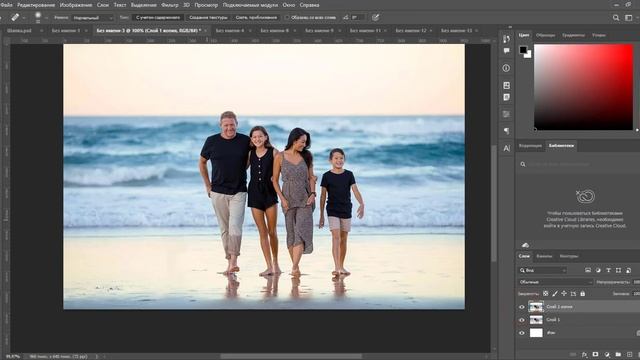
Task: Switch to the Каналы panel tab
Action: [544, 256]
